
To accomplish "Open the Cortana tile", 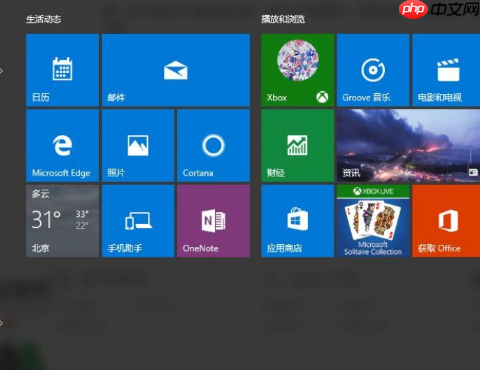I will coord(213,146).
